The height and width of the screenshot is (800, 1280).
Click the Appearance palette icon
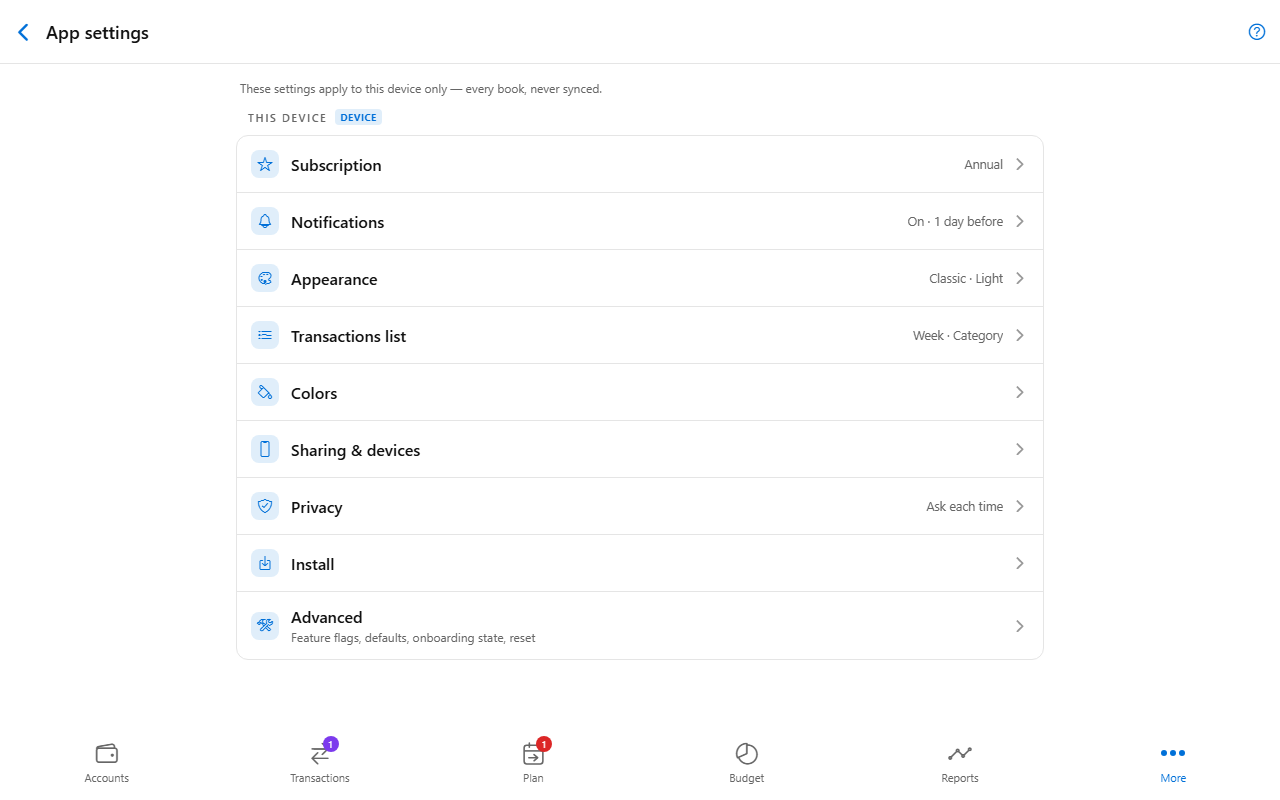[x=265, y=278]
